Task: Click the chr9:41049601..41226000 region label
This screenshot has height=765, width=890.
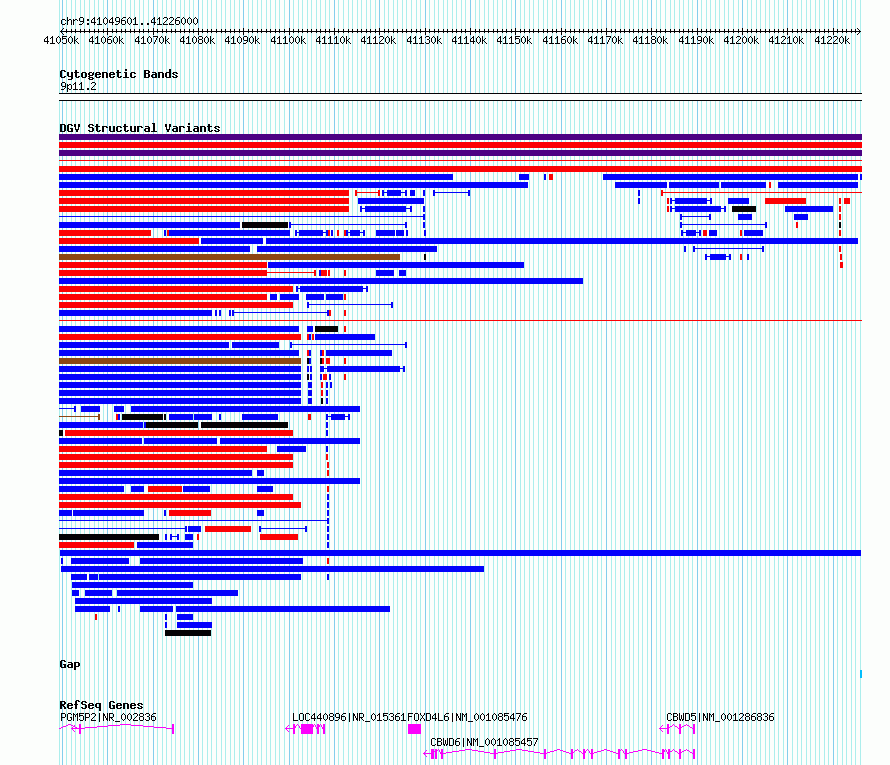Action: pyautogui.click(x=129, y=21)
